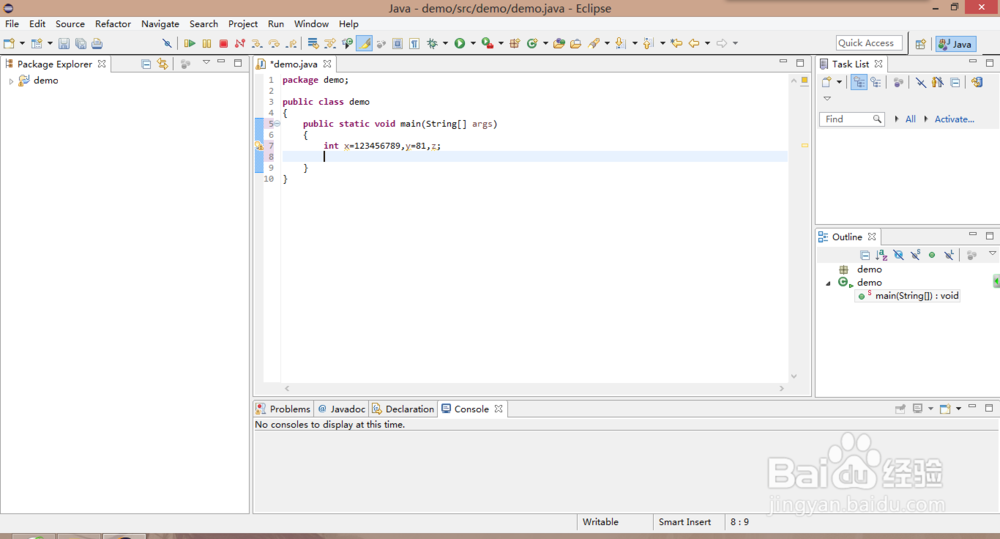1000x539 pixels.
Task: Open Package Explorer view menu triangle
Action: tap(206, 63)
